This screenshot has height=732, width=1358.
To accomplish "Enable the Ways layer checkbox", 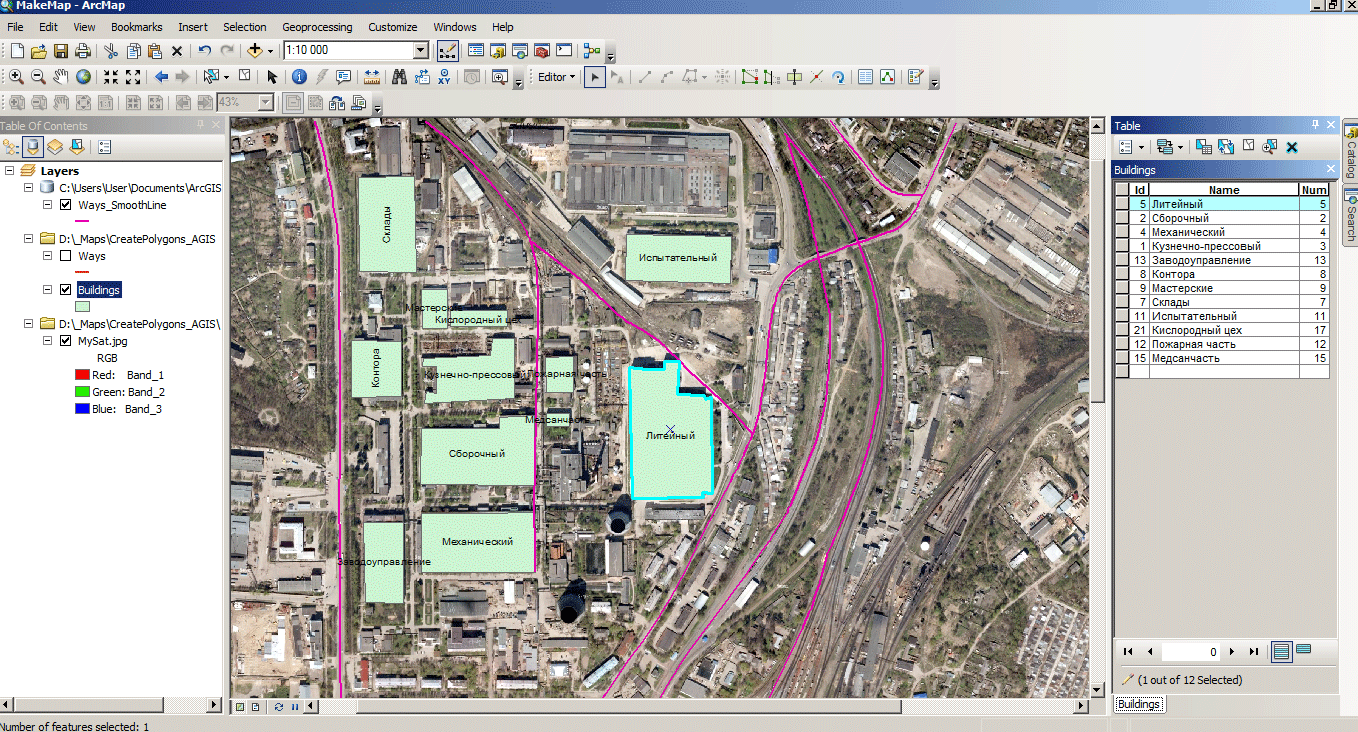I will point(66,256).
